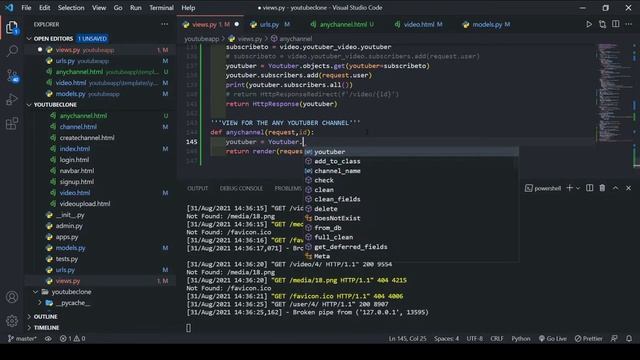This screenshot has width=640, height=360.
Task: Switch to the Debug Console panel tab
Action: [241, 188]
